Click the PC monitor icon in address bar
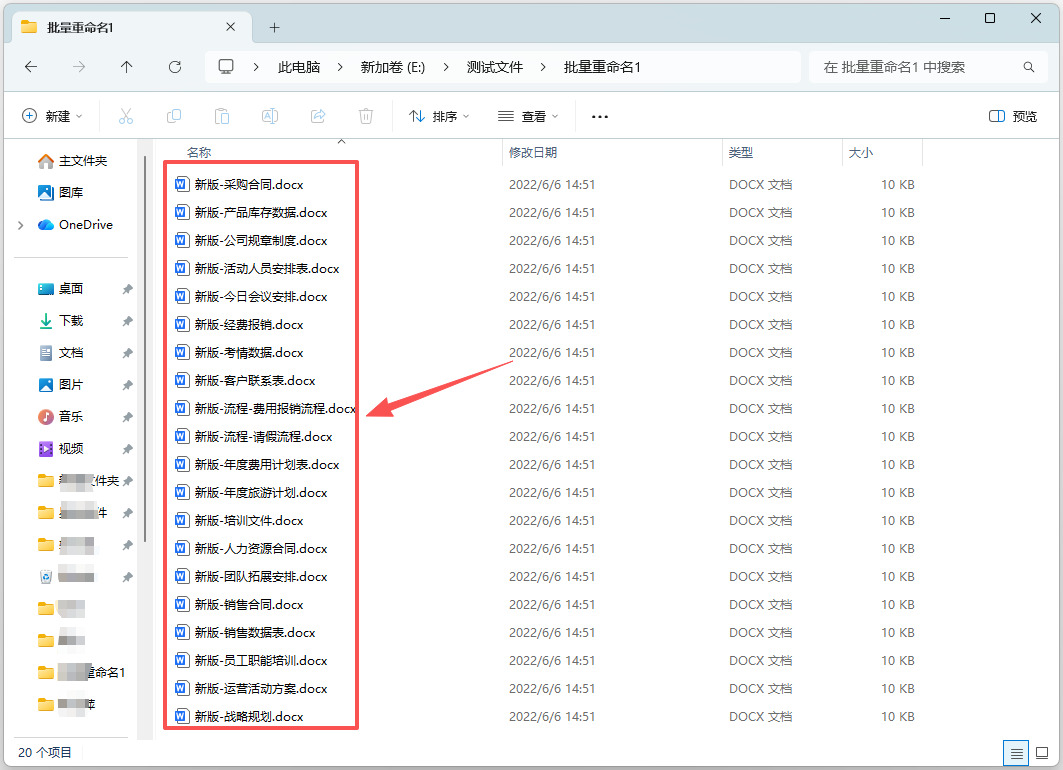1063x770 pixels. coord(226,66)
